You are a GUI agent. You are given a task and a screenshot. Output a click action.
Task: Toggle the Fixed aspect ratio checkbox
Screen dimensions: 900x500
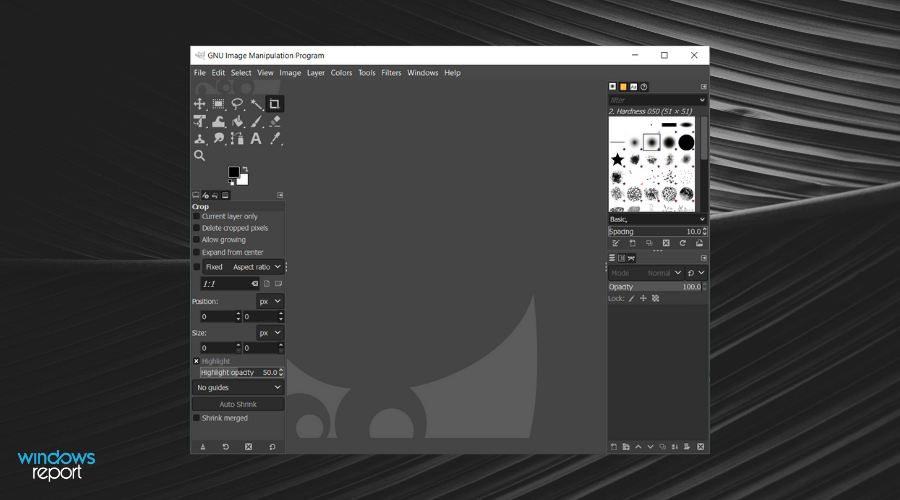click(x=196, y=267)
